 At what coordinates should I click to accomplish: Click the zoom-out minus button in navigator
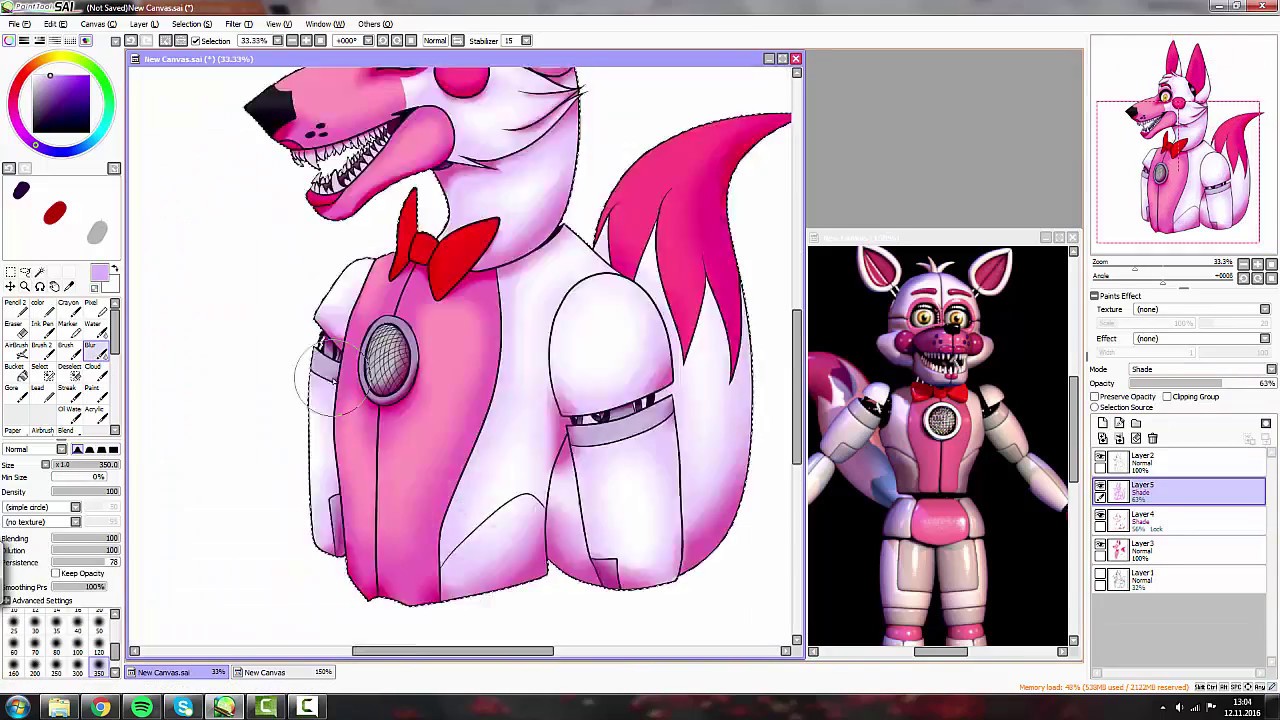1243,264
